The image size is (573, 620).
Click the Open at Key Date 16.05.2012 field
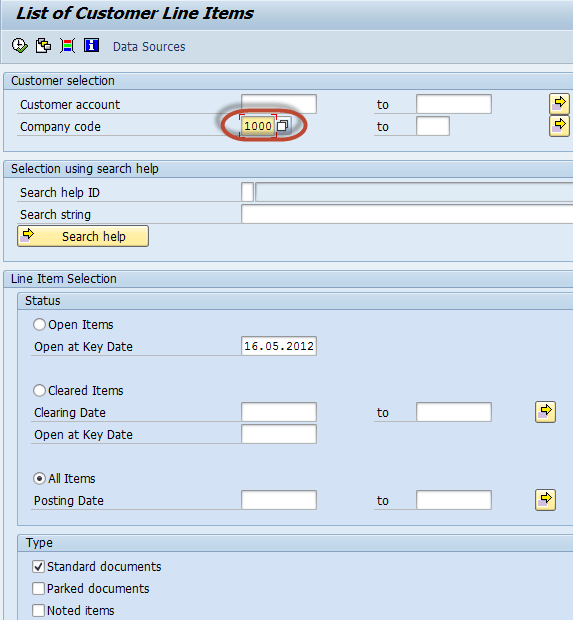[279, 346]
